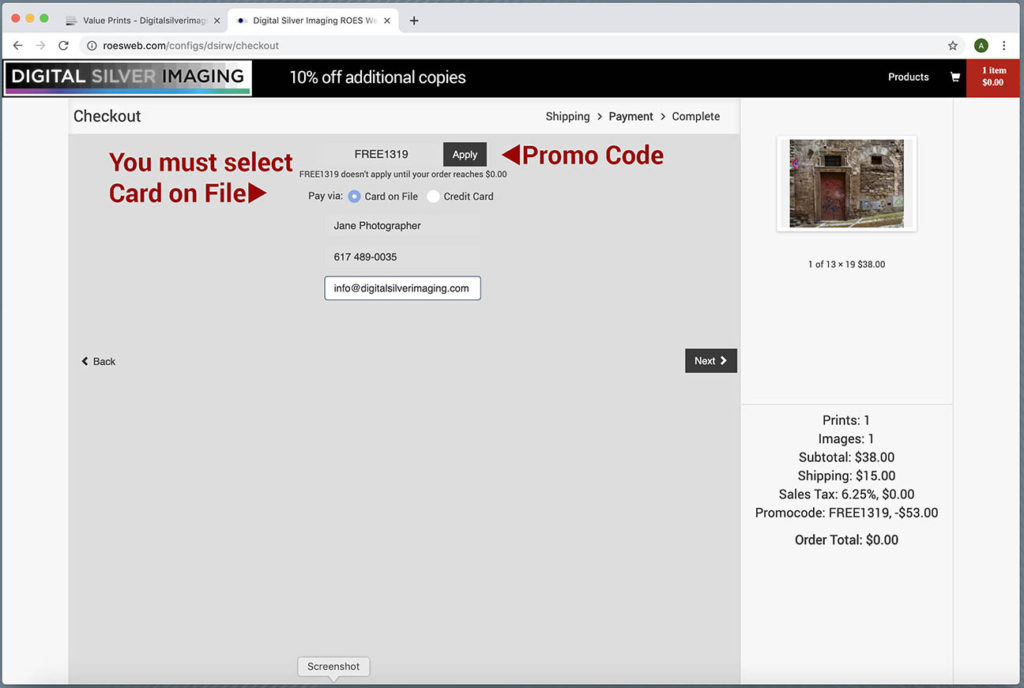This screenshot has height=688, width=1024.
Task: Jump to the Shipping checkout step
Action: click(x=568, y=116)
